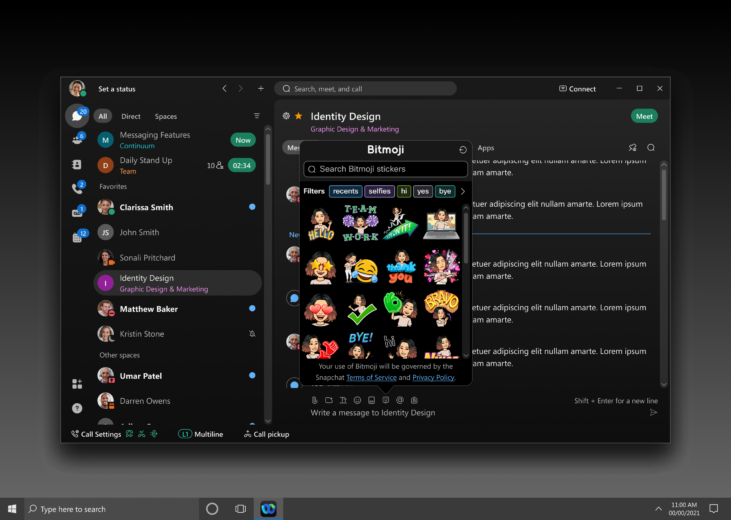Switch to the Spaces tab
731x520 pixels.
165,116
